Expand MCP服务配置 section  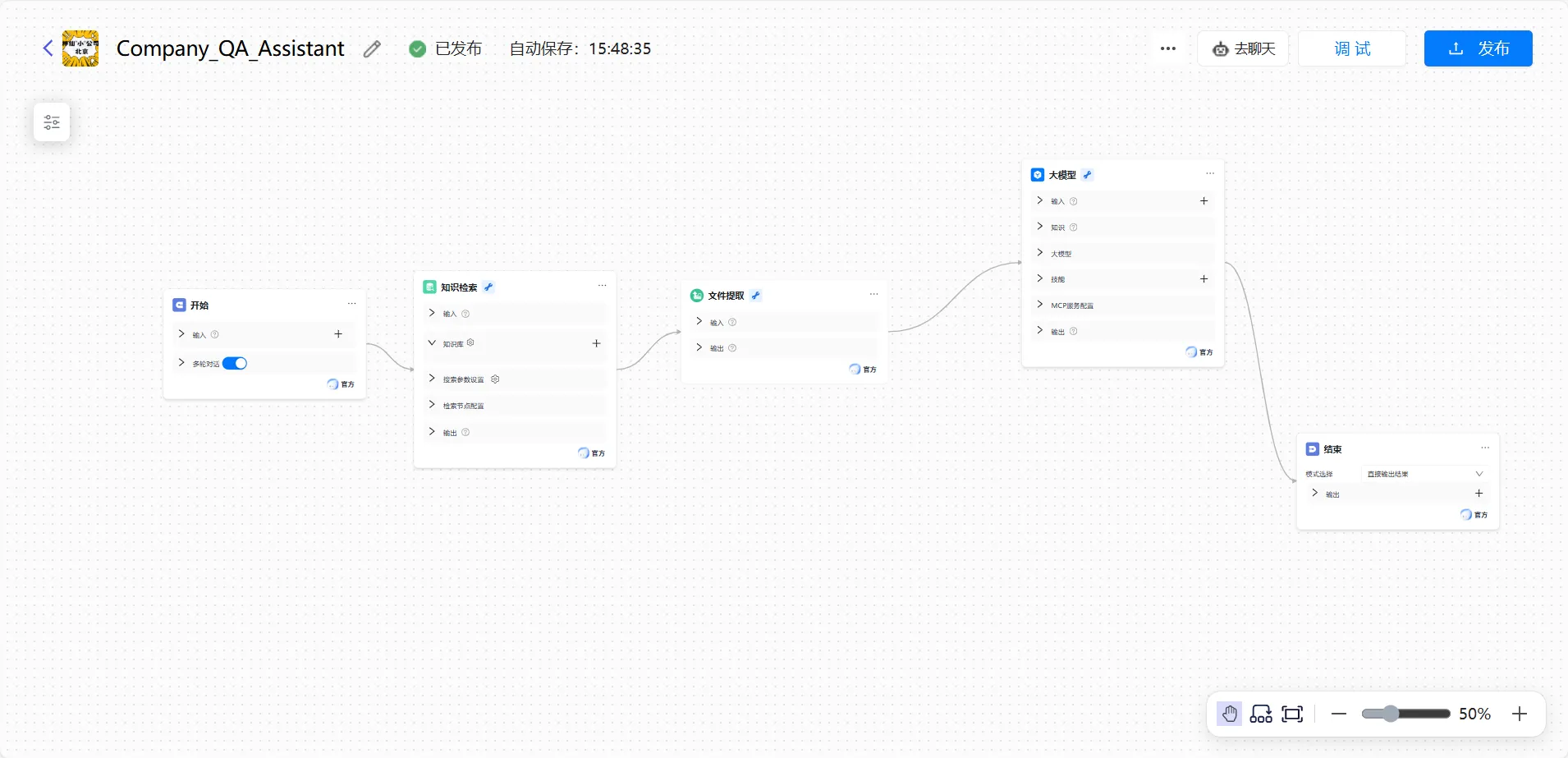click(x=1040, y=305)
